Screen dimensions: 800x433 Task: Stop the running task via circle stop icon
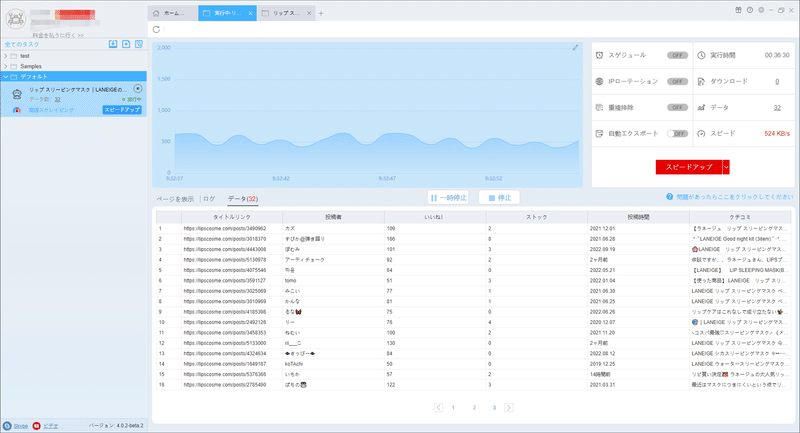coord(138,89)
